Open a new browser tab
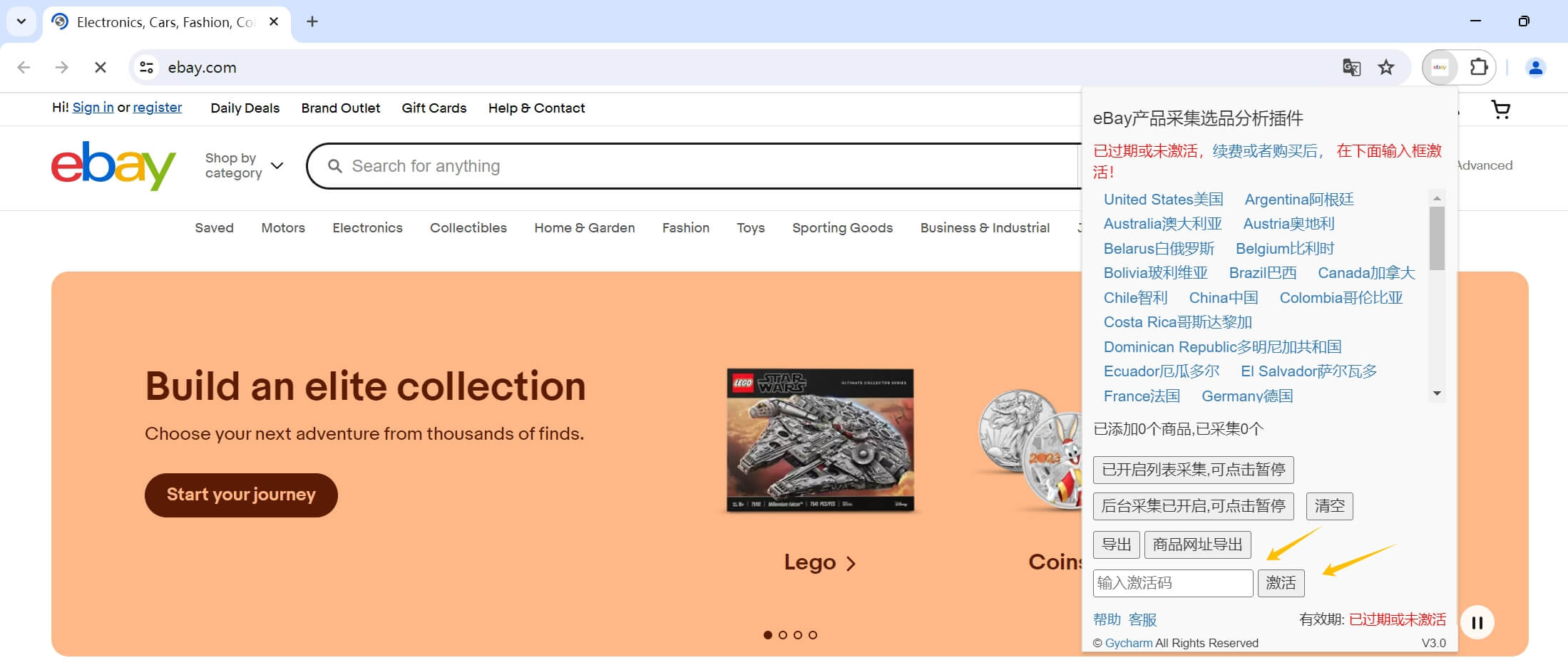The width and height of the screenshot is (1568, 665). (312, 21)
